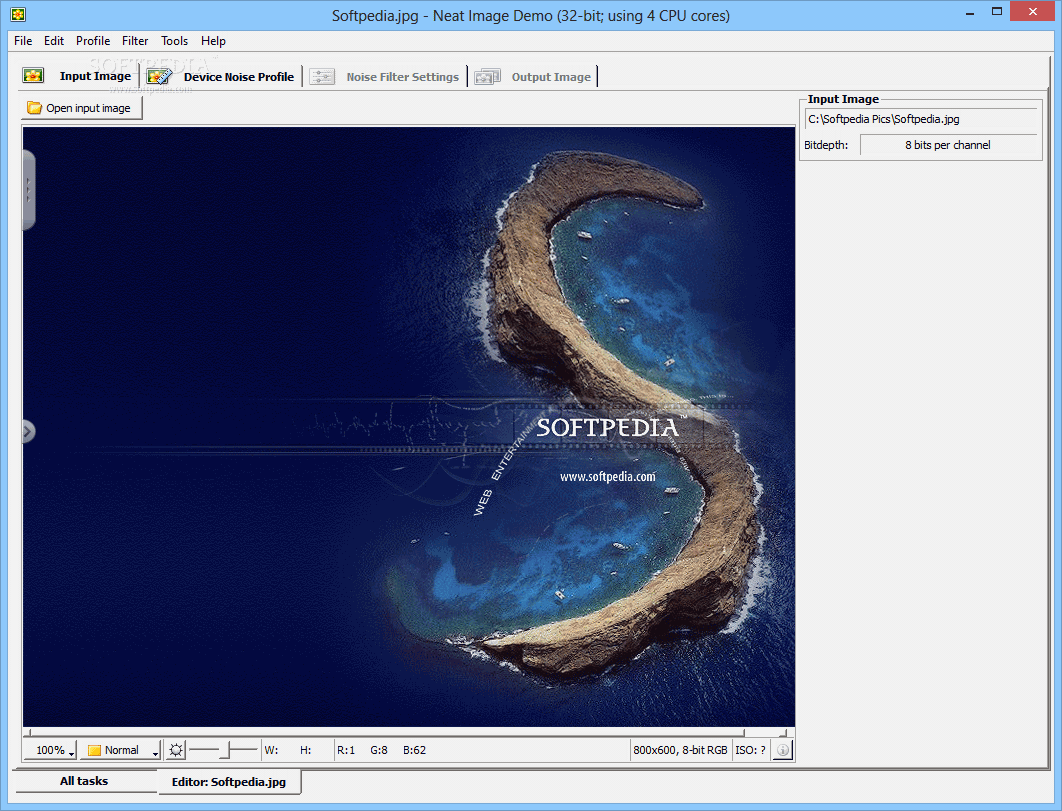Click the Neat Image app icon in title bar
The image size is (1062, 811).
click(18, 14)
